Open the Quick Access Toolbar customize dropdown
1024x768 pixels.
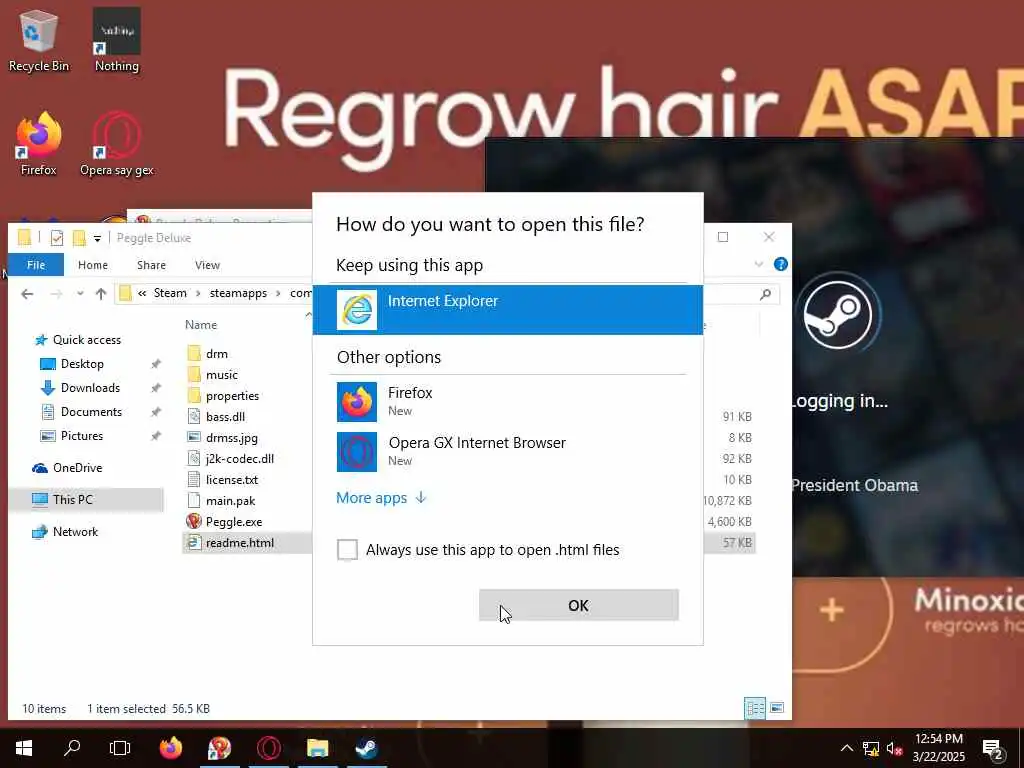click(97, 238)
